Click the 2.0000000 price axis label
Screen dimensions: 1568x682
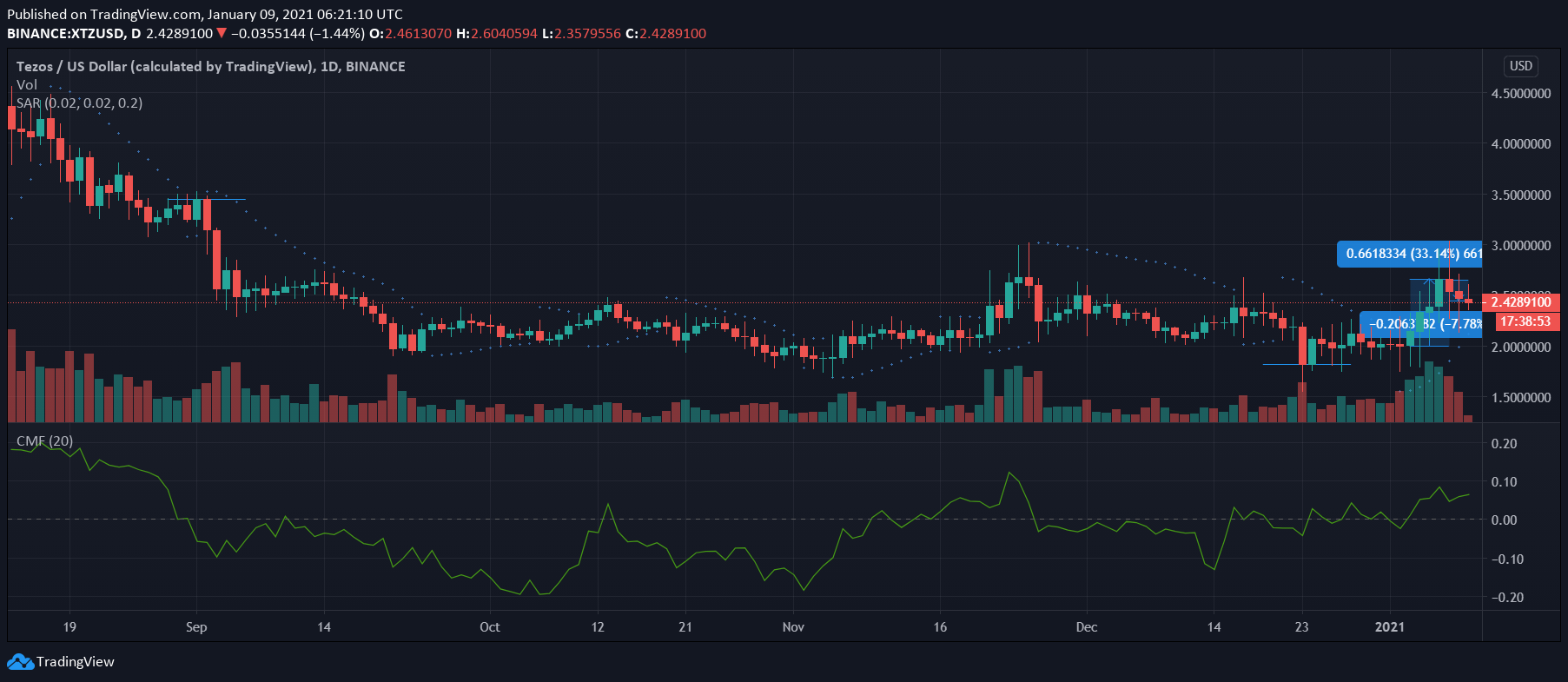[x=1521, y=348]
